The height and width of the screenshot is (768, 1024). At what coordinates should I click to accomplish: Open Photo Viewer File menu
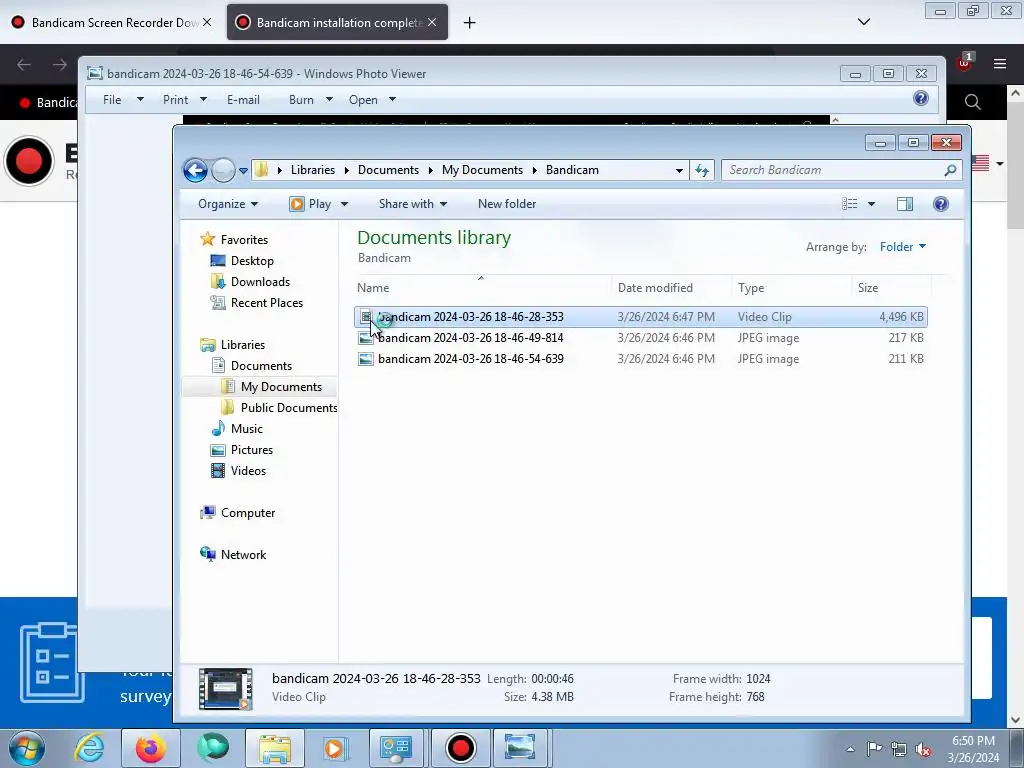(123, 100)
